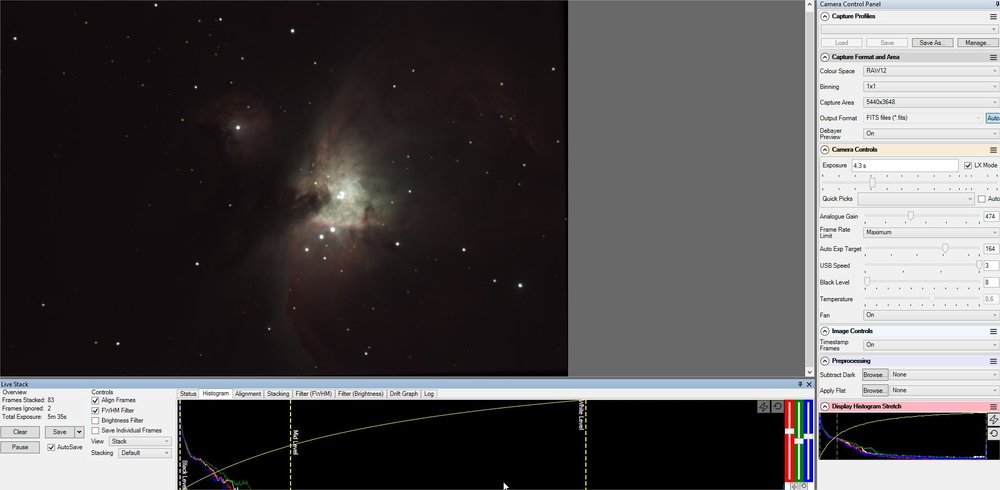Toggle the Auto exposure checkbox beside Quick Picks
The height and width of the screenshot is (490, 1000).
(982, 199)
